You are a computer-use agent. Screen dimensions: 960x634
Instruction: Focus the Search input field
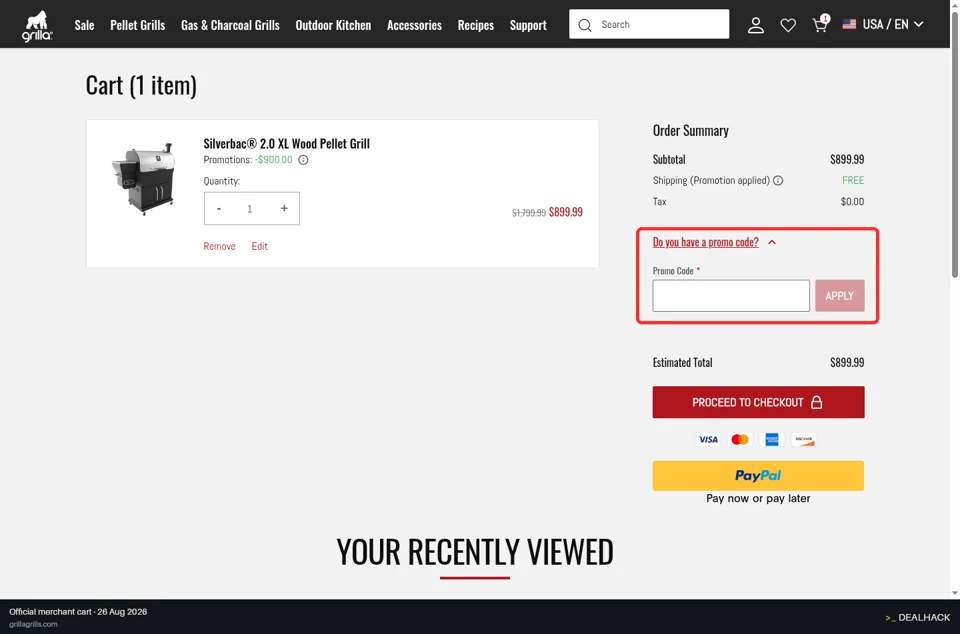click(649, 24)
